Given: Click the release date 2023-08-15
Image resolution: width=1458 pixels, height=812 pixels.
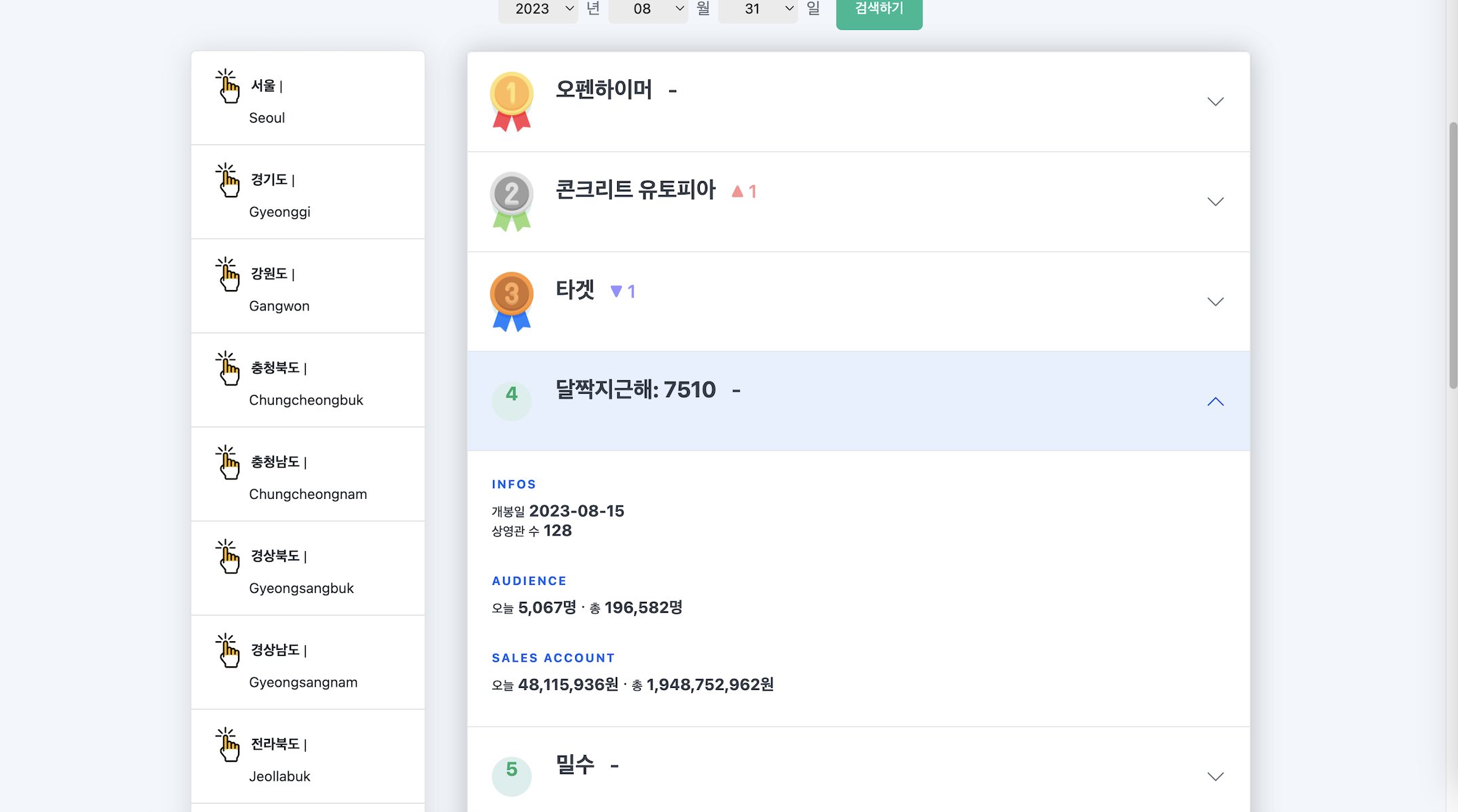Looking at the screenshot, I should (576, 511).
